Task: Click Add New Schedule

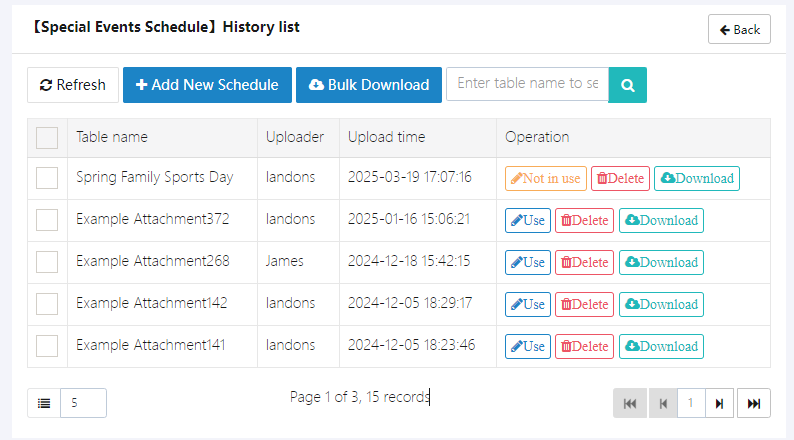Action: (207, 85)
